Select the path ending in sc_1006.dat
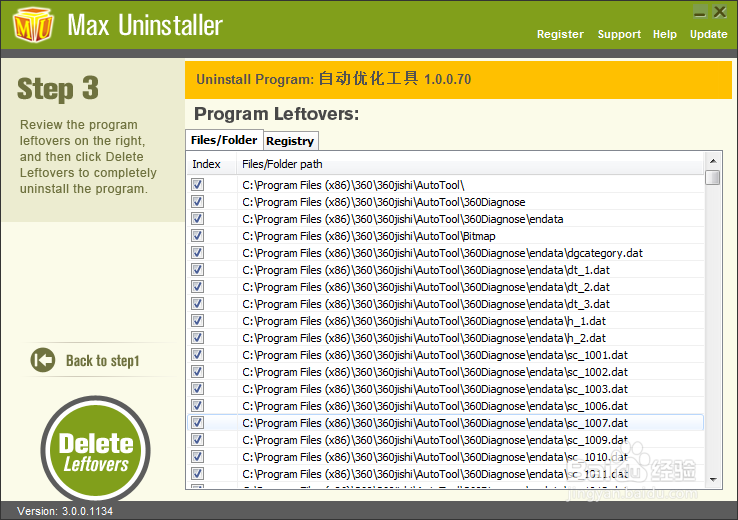This screenshot has height=520, width=738. click(435, 406)
